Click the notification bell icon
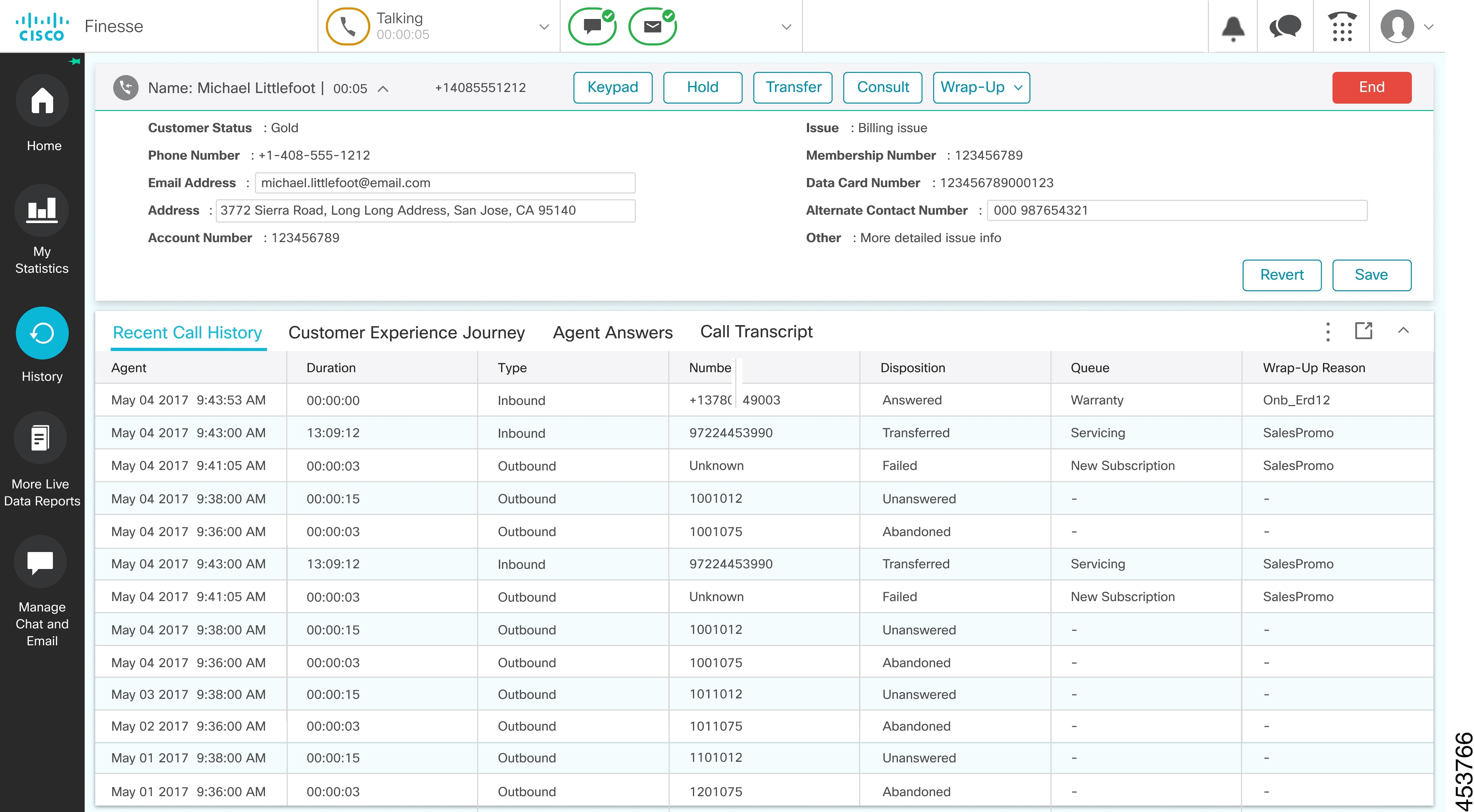The height and width of the screenshot is (812, 1474). point(1233,26)
